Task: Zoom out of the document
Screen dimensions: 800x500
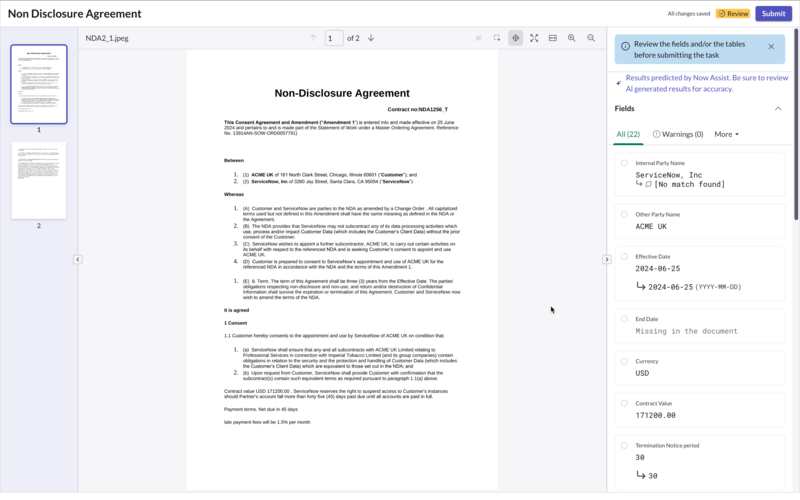Action: click(591, 38)
